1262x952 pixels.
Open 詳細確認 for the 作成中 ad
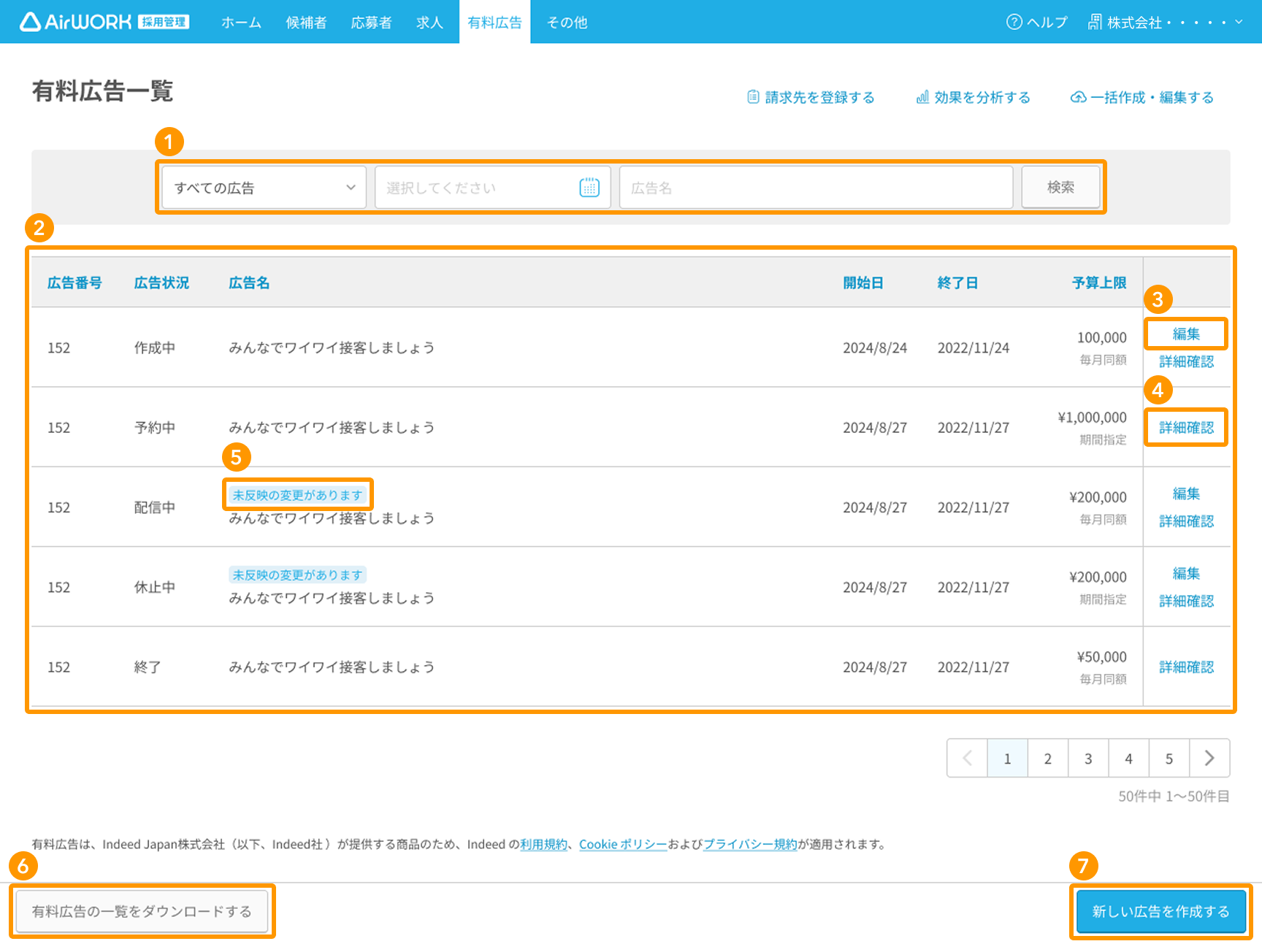(1186, 361)
